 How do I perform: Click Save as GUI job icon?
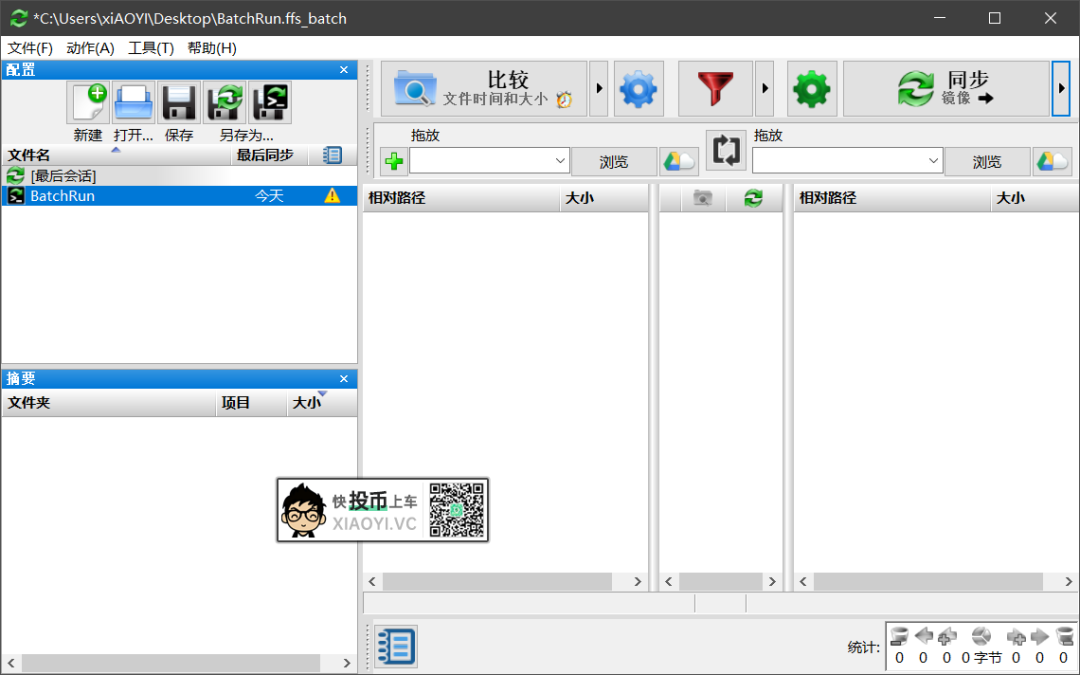click(225, 103)
